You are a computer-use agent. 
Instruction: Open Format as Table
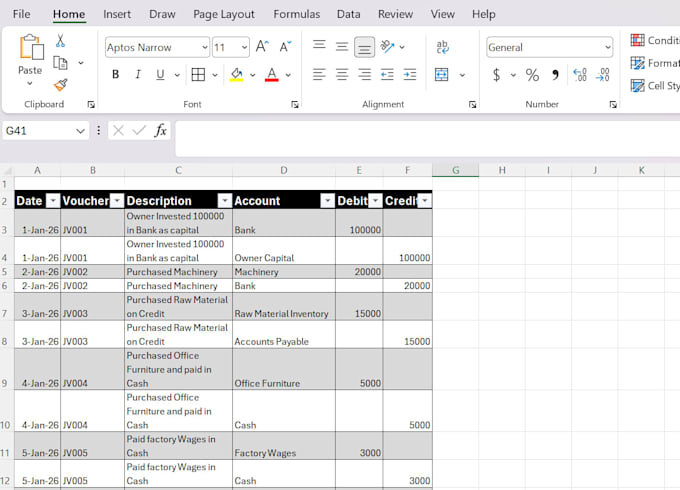(x=655, y=63)
